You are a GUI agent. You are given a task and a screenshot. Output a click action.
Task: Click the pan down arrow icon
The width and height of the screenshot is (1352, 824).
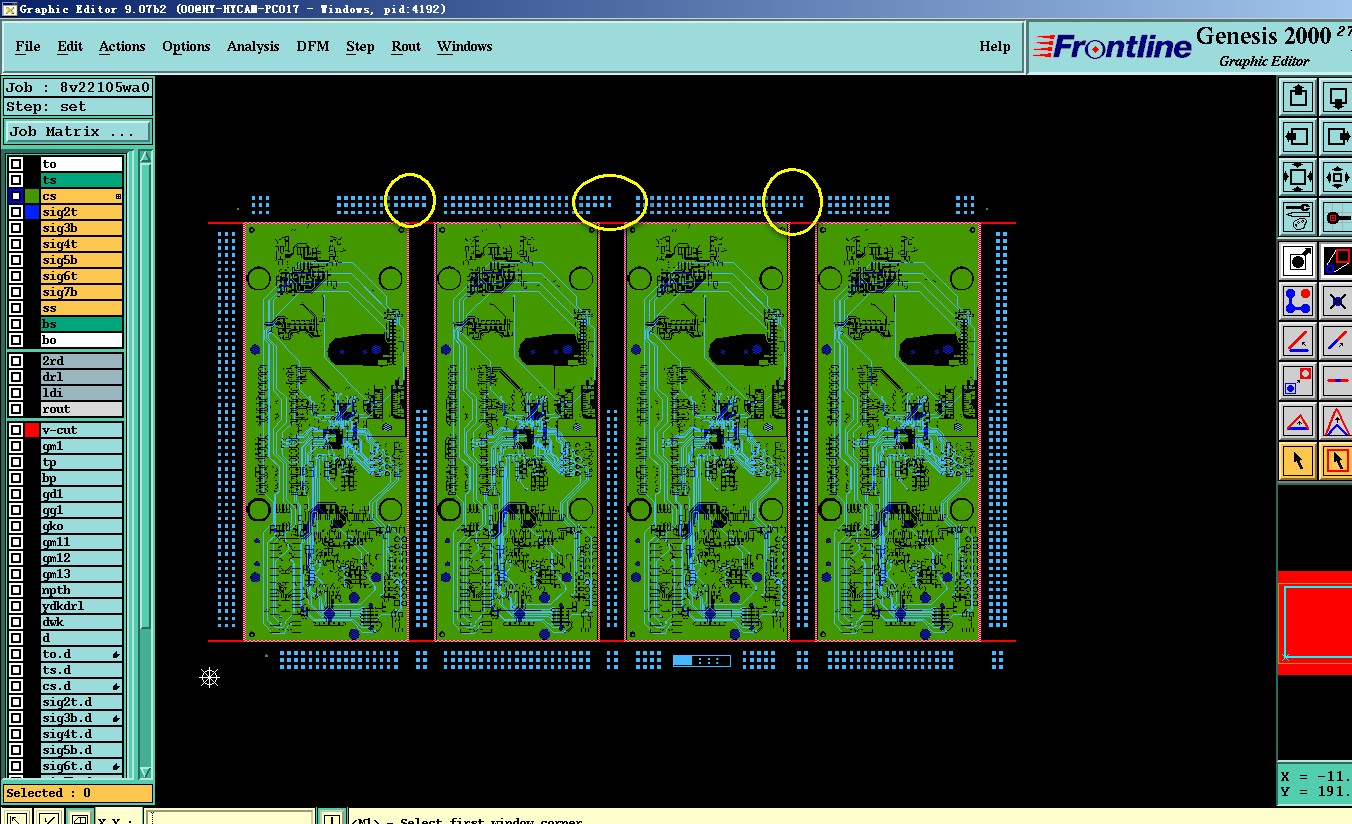pyautogui.click(x=1337, y=97)
